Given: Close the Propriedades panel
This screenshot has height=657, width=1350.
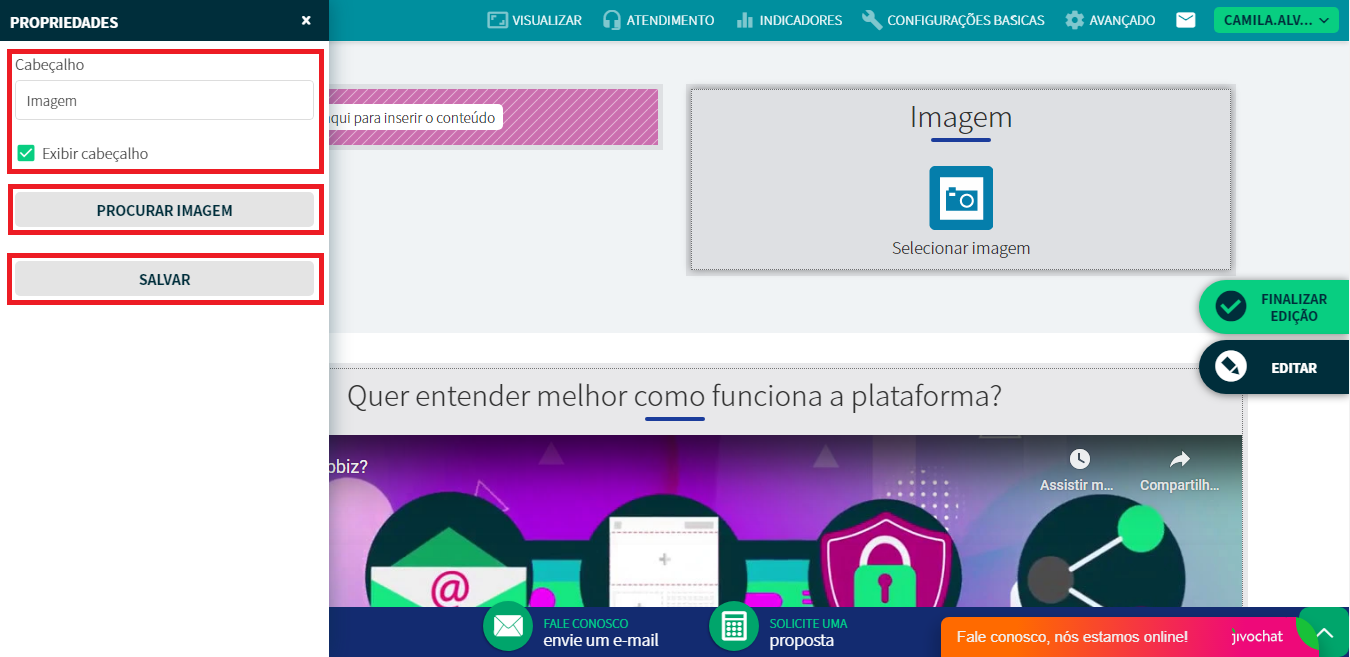Looking at the screenshot, I should point(306,21).
